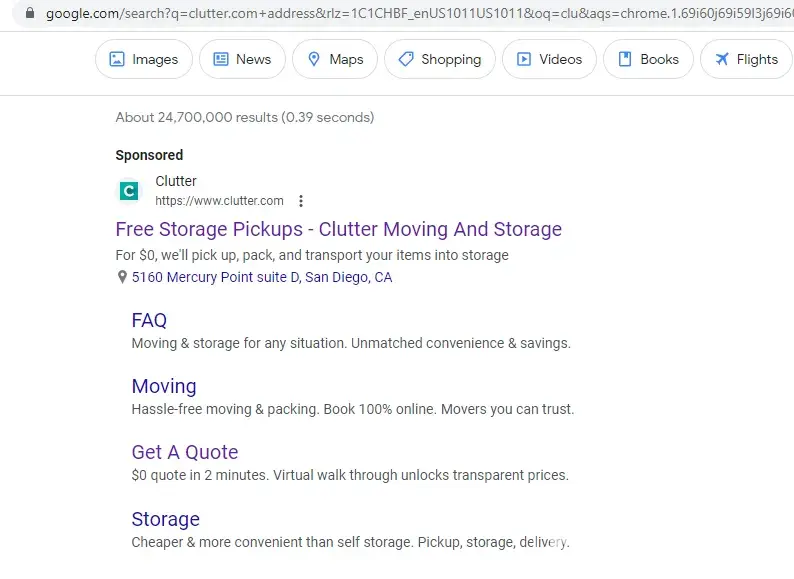Click the Maps pin filter icon

pyautogui.click(x=314, y=60)
